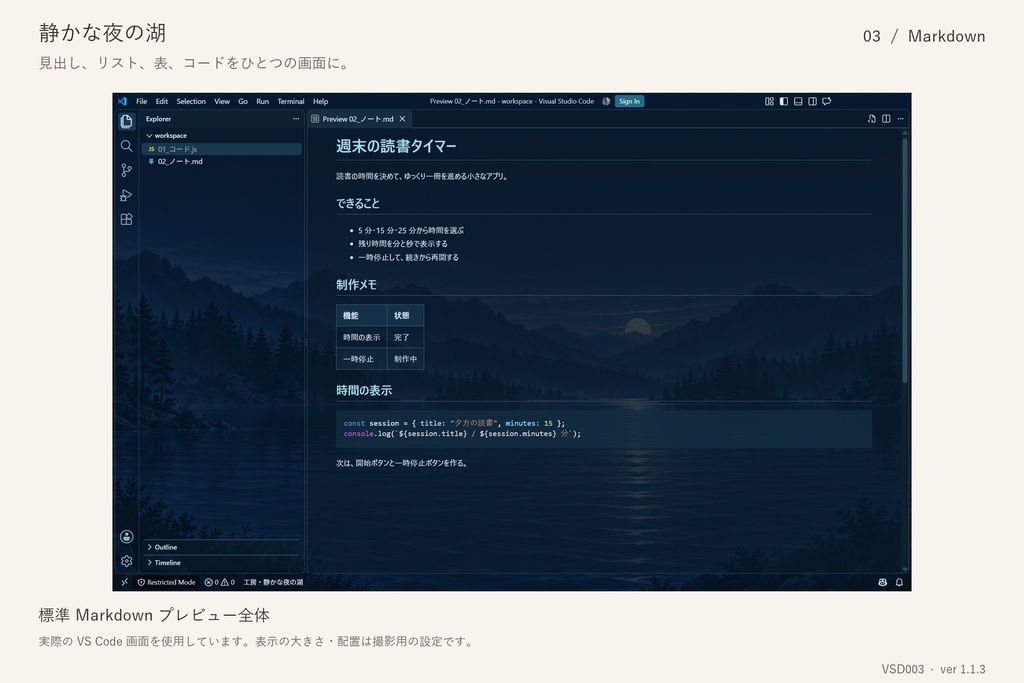The height and width of the screenshot is (683, 1024).
Task: Click Restricted Mode in status bar
Action: (x=167, y=582)
